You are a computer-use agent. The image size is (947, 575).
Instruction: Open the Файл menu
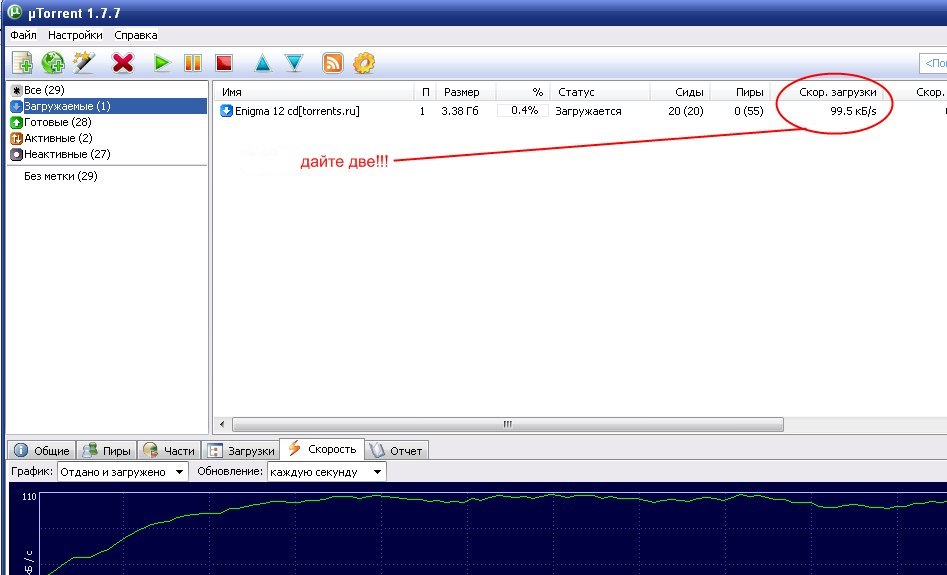click(24, 35)
